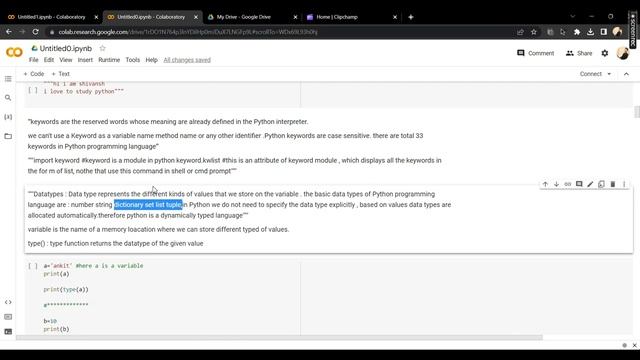Open the View menu
Image resolution: width=640 pixels, height=360 pixels.
(66, 60)
